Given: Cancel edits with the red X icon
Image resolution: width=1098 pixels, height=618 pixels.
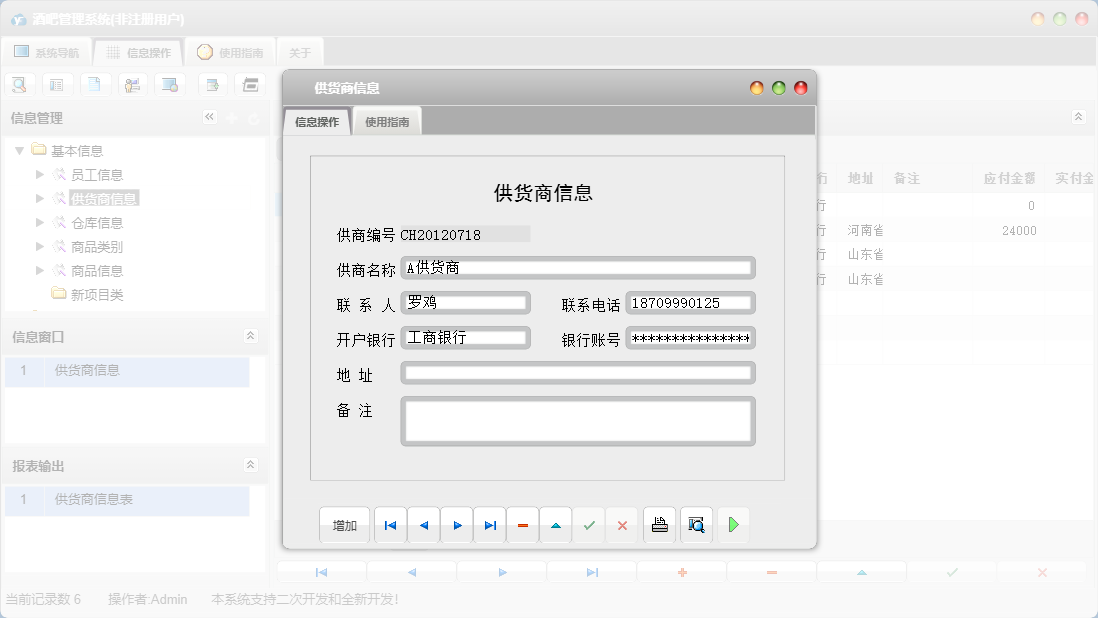Looking at the screenshot, I should 622,525.
